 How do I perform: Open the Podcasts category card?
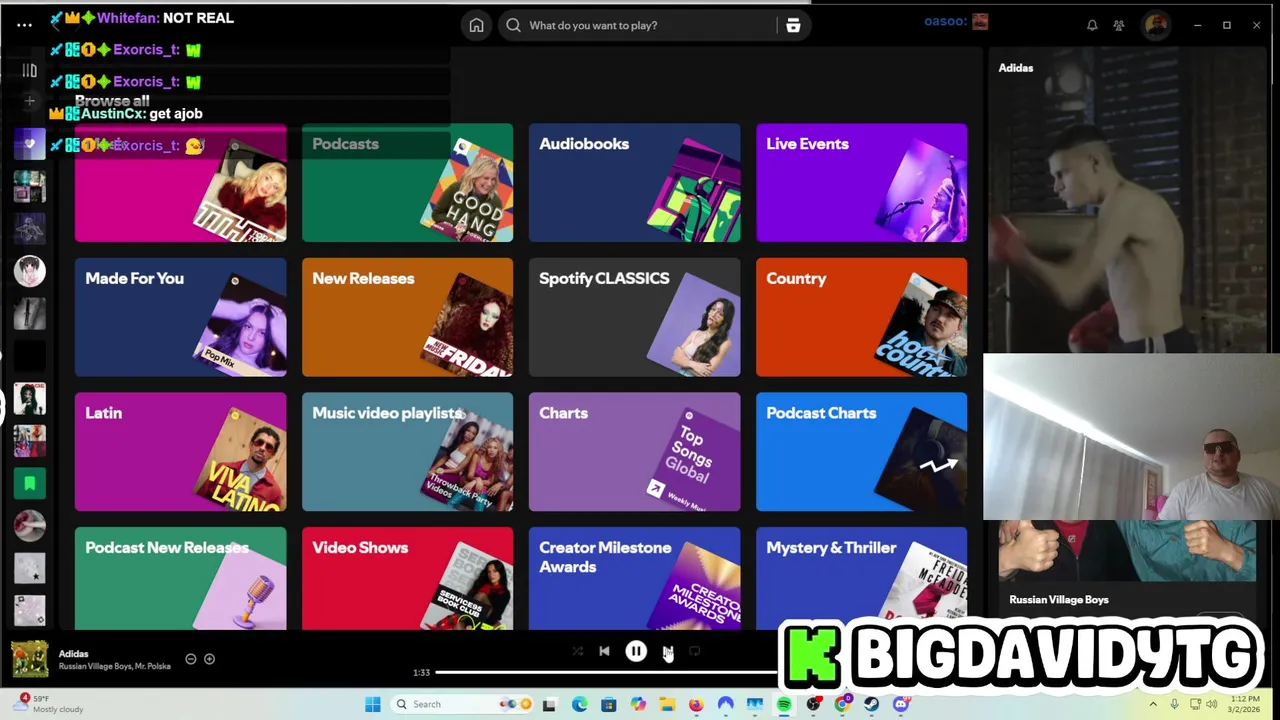(x=407, y=183)
